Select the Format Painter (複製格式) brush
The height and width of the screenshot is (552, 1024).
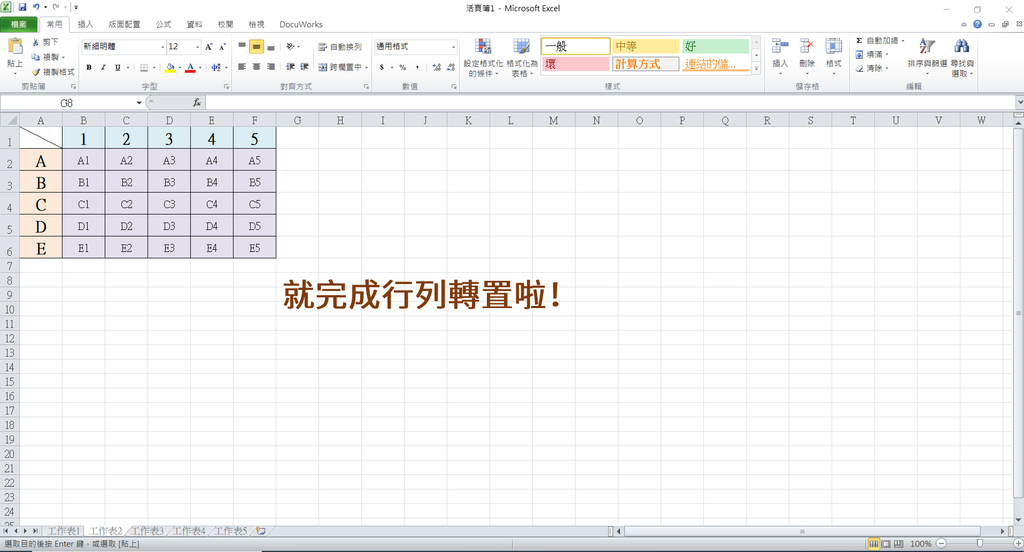pyautogui.click(x=53, y=71)
